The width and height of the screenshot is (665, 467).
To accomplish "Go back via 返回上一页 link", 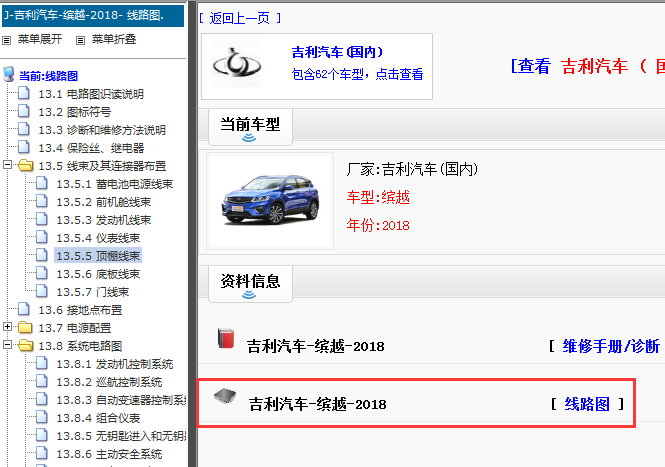I will pyautogui.click(x=240, y=18).
